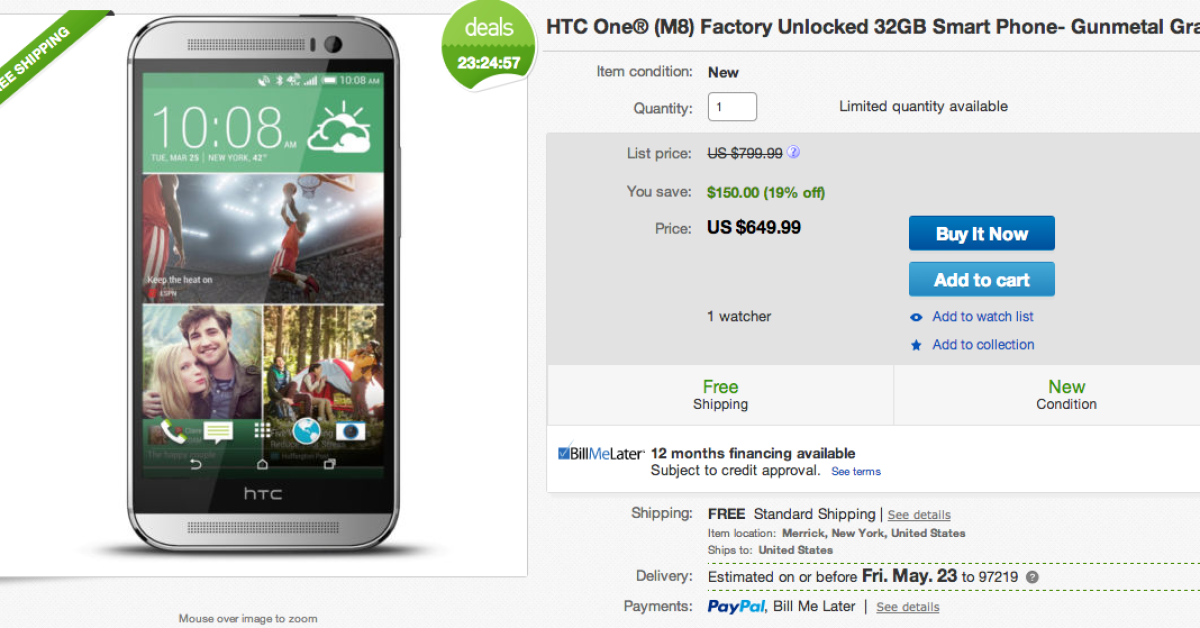The image size is (1200, 628).
Task: Click the BillMeLater logo
Action: click(x=601, y=454)
